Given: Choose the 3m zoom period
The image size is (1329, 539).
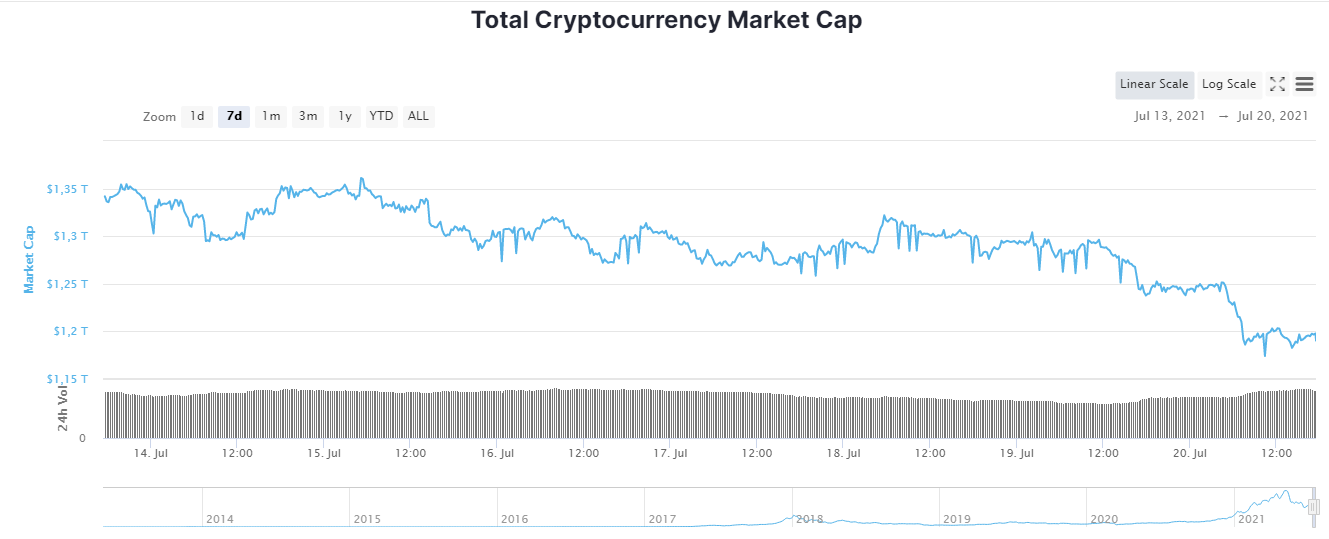Looking at the screenshot, I should 308,116.
